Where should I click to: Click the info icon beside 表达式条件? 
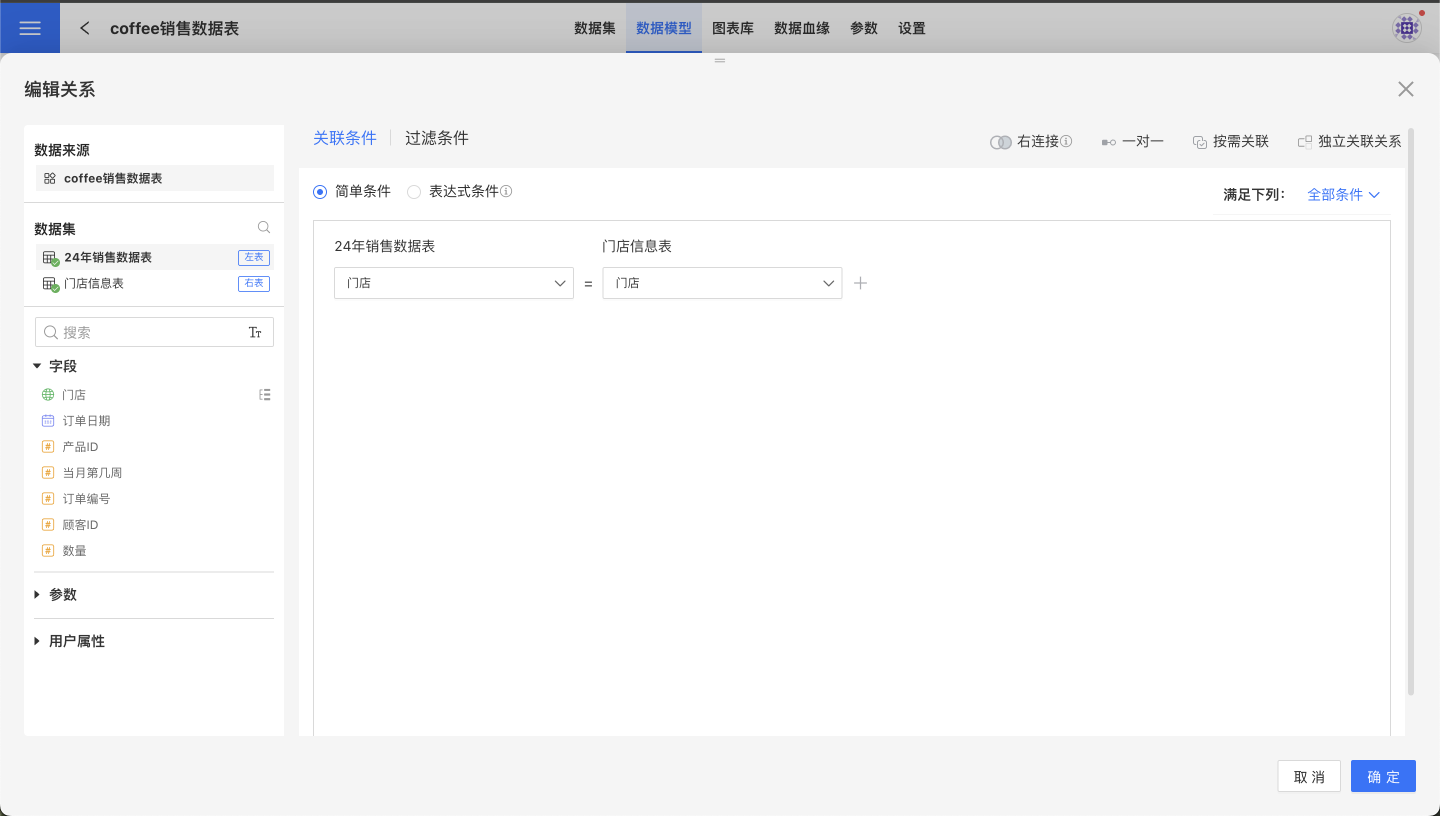(506, 191)
